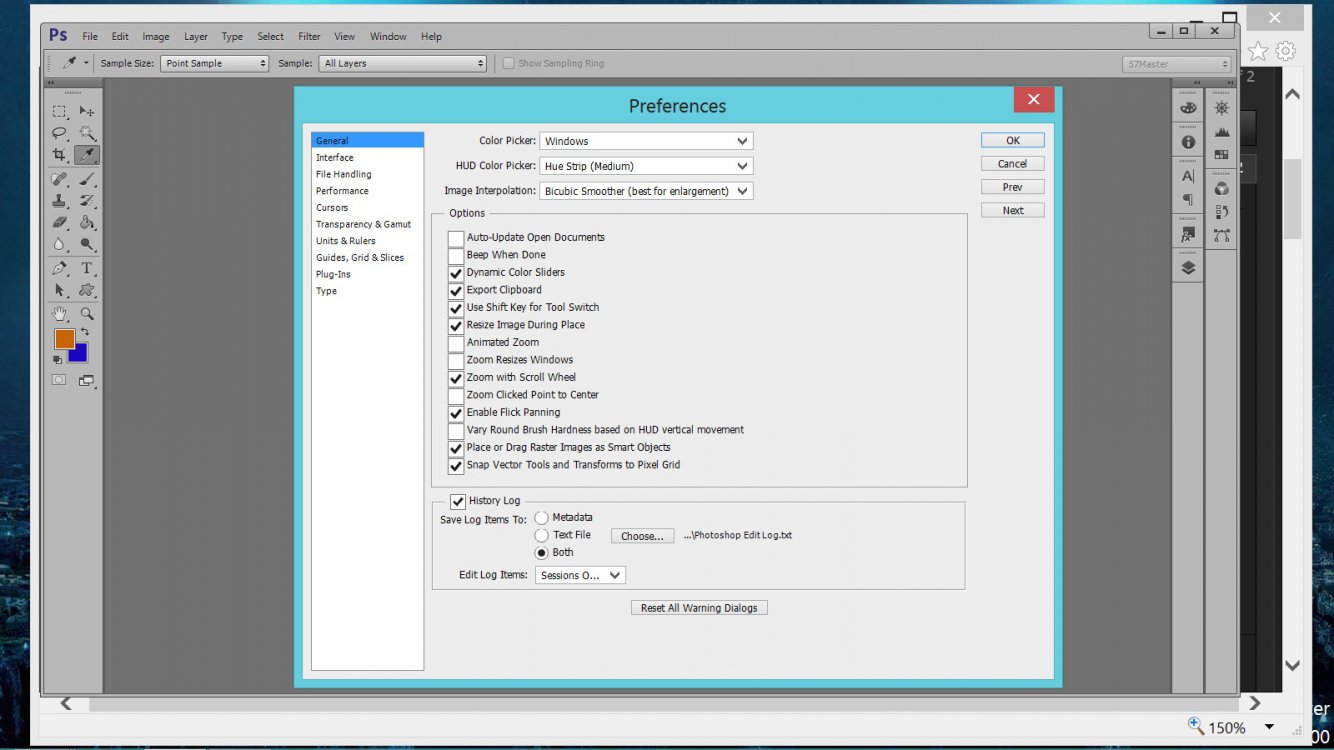Open the Layers panel icon
This screenshot has width=1334, height=750.
tap(1188, 268)
